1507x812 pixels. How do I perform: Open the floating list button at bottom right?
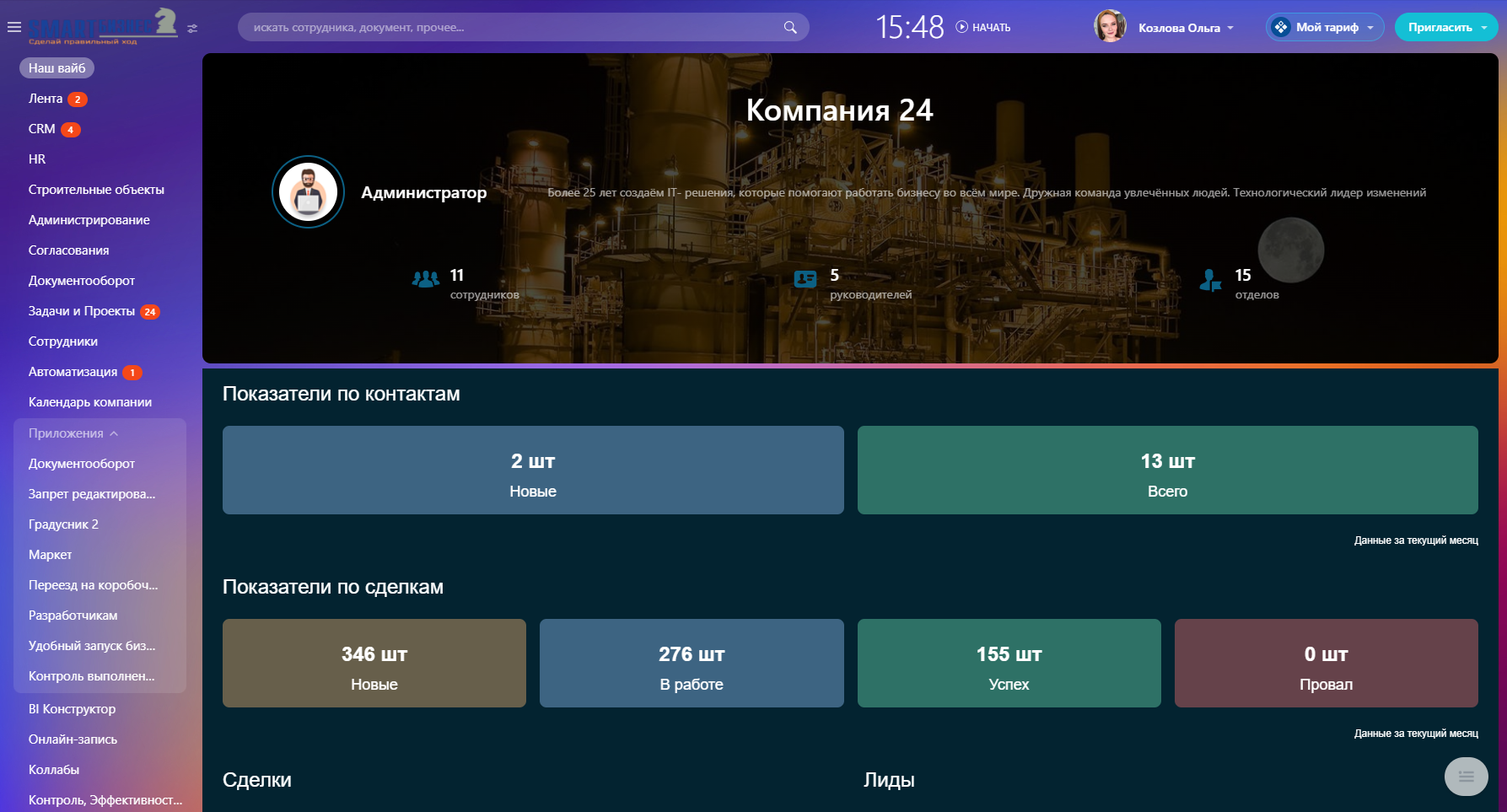(x=1467, y=777)
